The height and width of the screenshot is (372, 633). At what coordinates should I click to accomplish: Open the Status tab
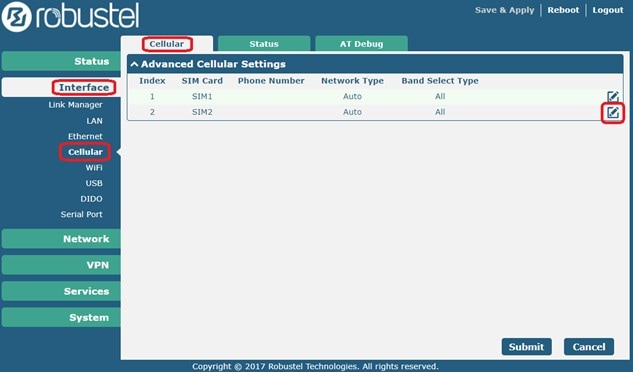click(x=264, y=44)
